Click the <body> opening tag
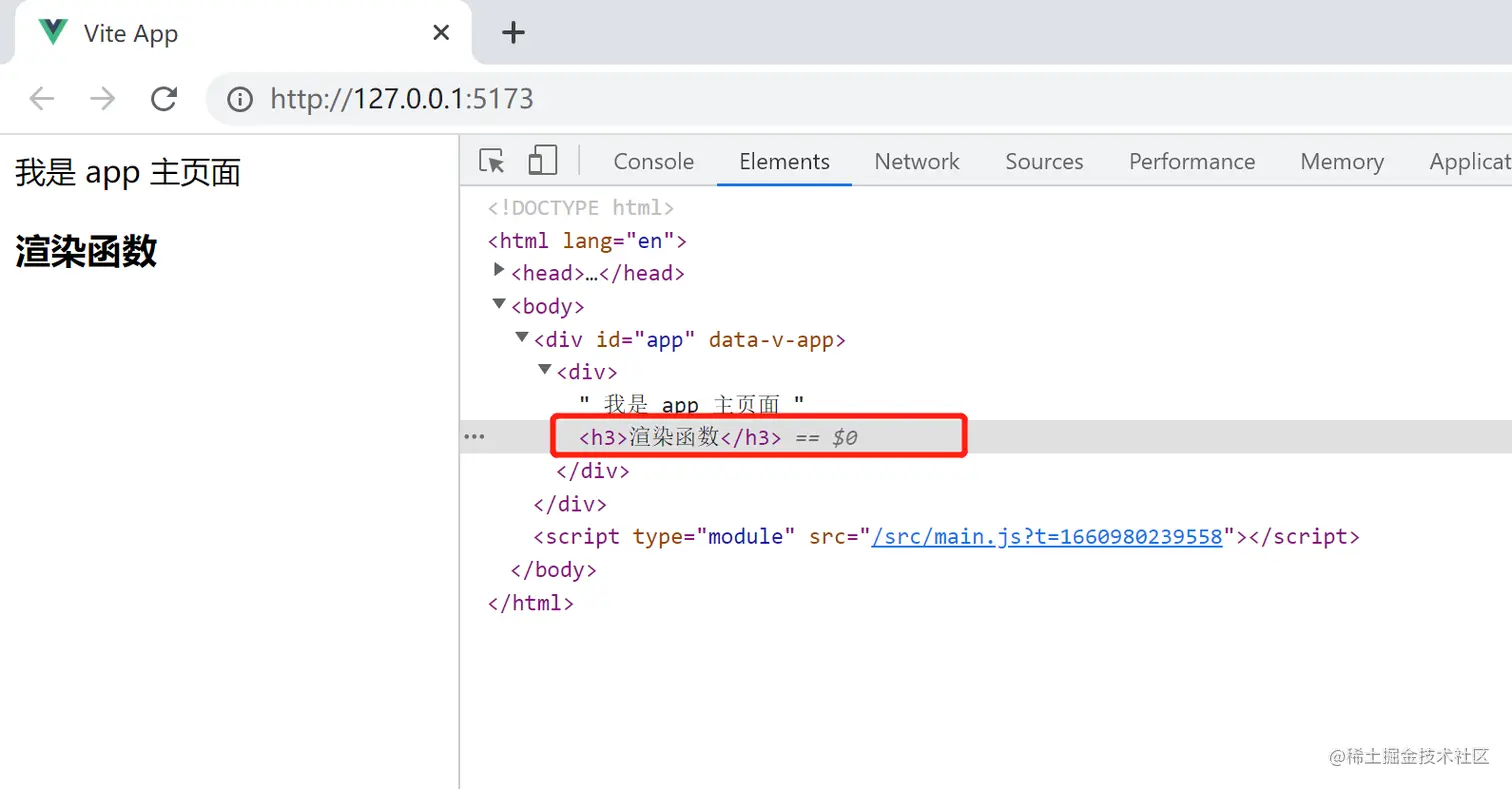Image resolution: width=1512 pixels, height=789 pixels. (x=547, y=306)
